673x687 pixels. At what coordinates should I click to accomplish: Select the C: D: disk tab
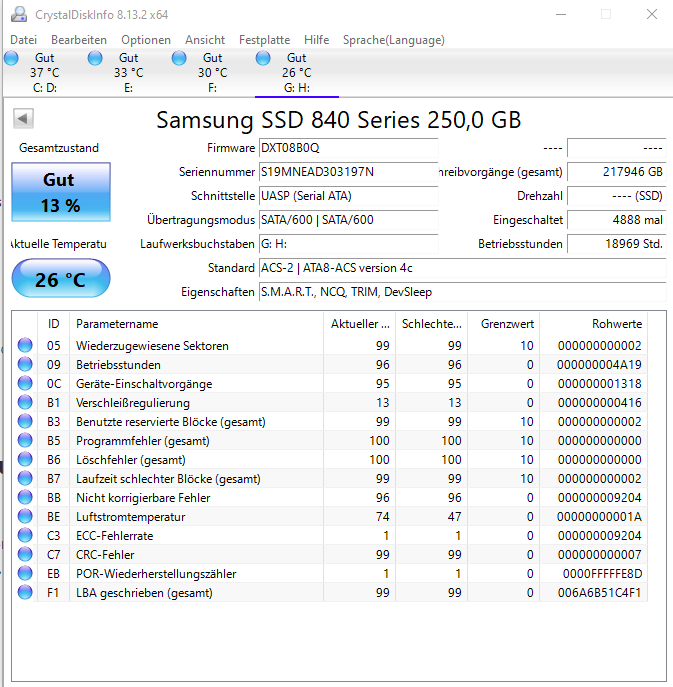click(45, 73)
